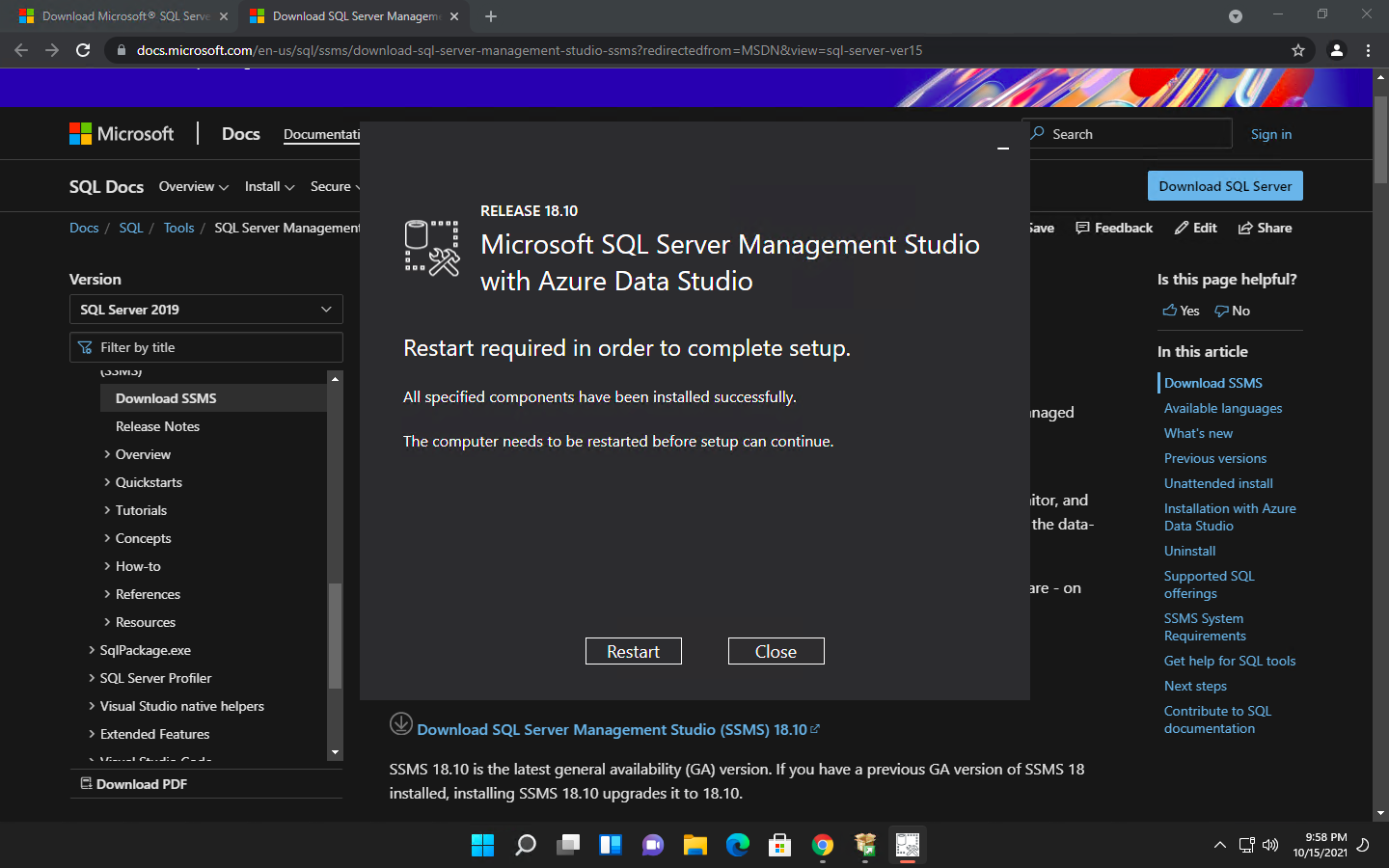Screen dimensions: 1389x868
Task: Minimize the SSMS setup dialog
Action: tap(1003, 149)
